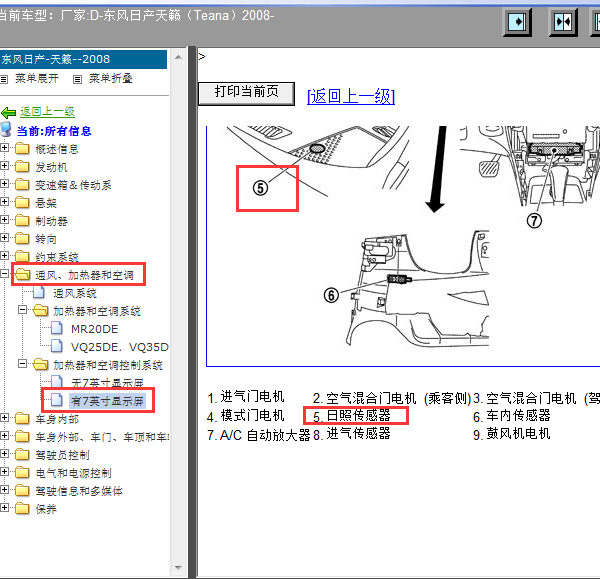The height and width of the screenshot is (579, 600).
Task: Click the 打印当前页 print button
Action: tap(246, 93)
